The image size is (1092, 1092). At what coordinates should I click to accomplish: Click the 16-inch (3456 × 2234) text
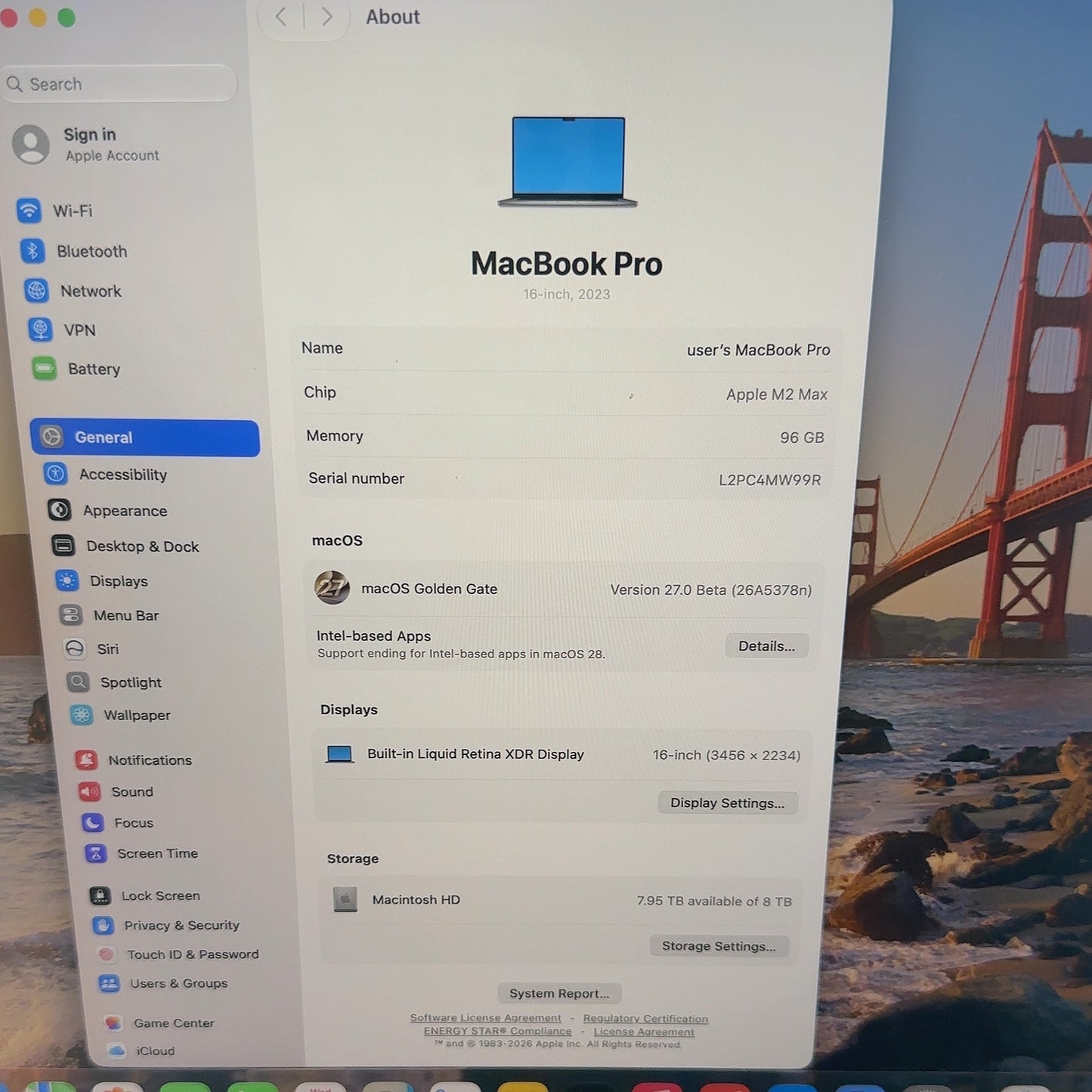pos(727,755)
